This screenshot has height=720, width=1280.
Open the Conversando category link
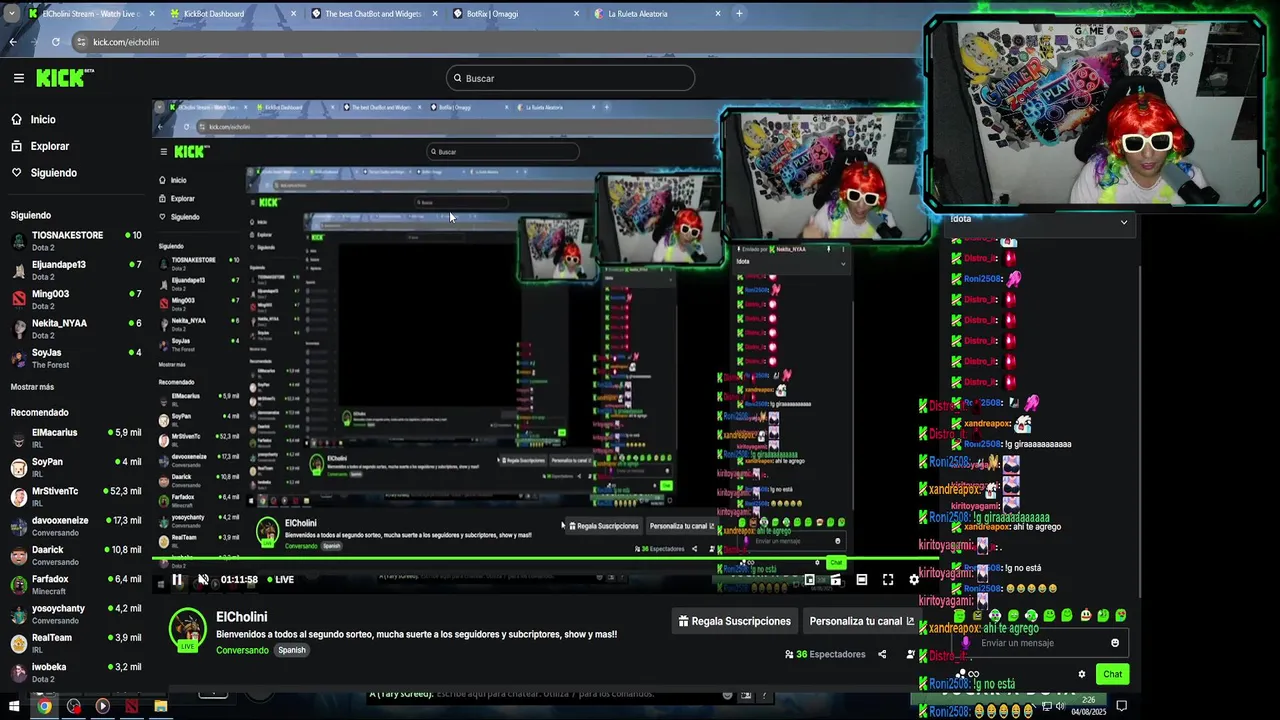click(242, 650)
